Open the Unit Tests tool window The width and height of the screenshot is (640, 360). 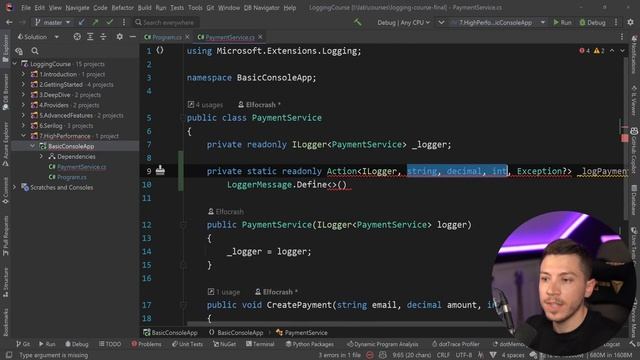tap(187, 344)
